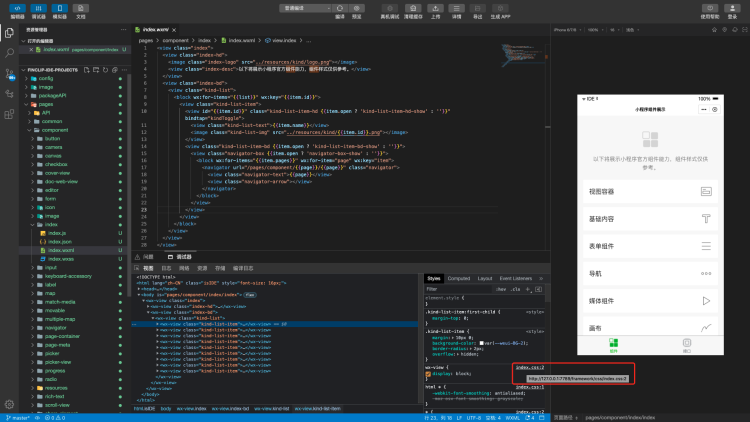Screen dimensions: 750x422
Task: Toggle the 编辑器 editor panel button
Action: [x=17, y=8]
